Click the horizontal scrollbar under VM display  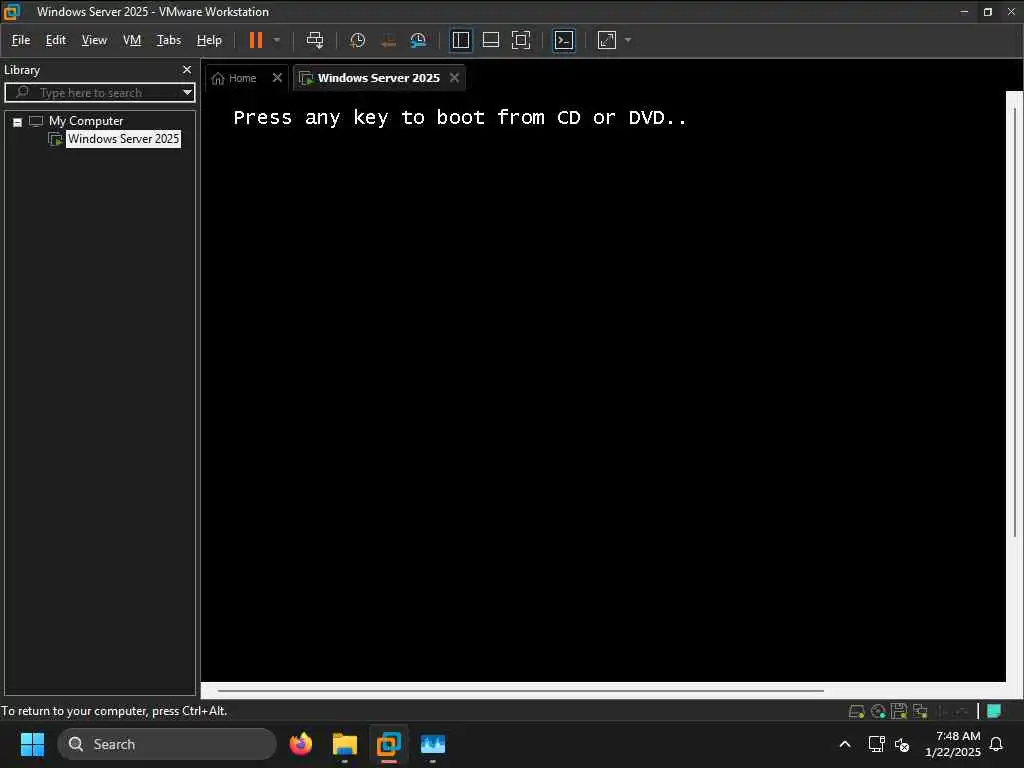coord(520,690)
